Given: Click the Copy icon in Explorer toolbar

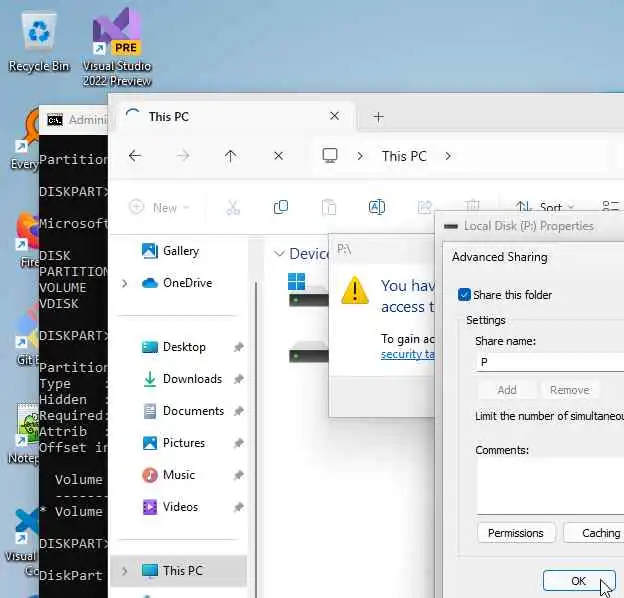Looking at the screenshot, I should tap(281, 207).
